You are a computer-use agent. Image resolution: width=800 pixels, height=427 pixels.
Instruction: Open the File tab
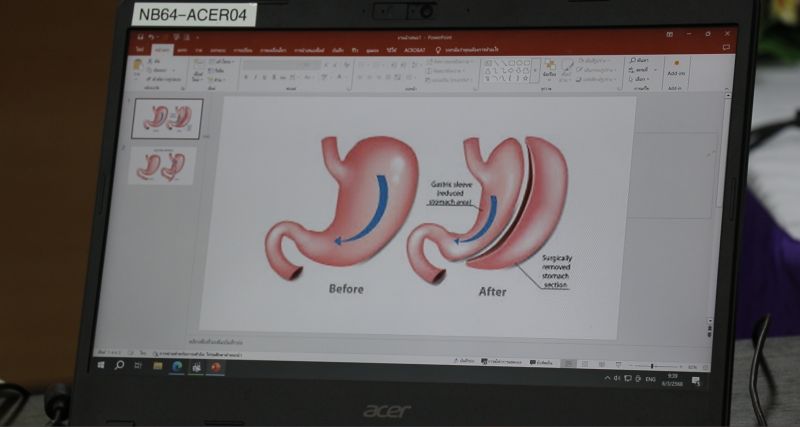pos(140,49)
